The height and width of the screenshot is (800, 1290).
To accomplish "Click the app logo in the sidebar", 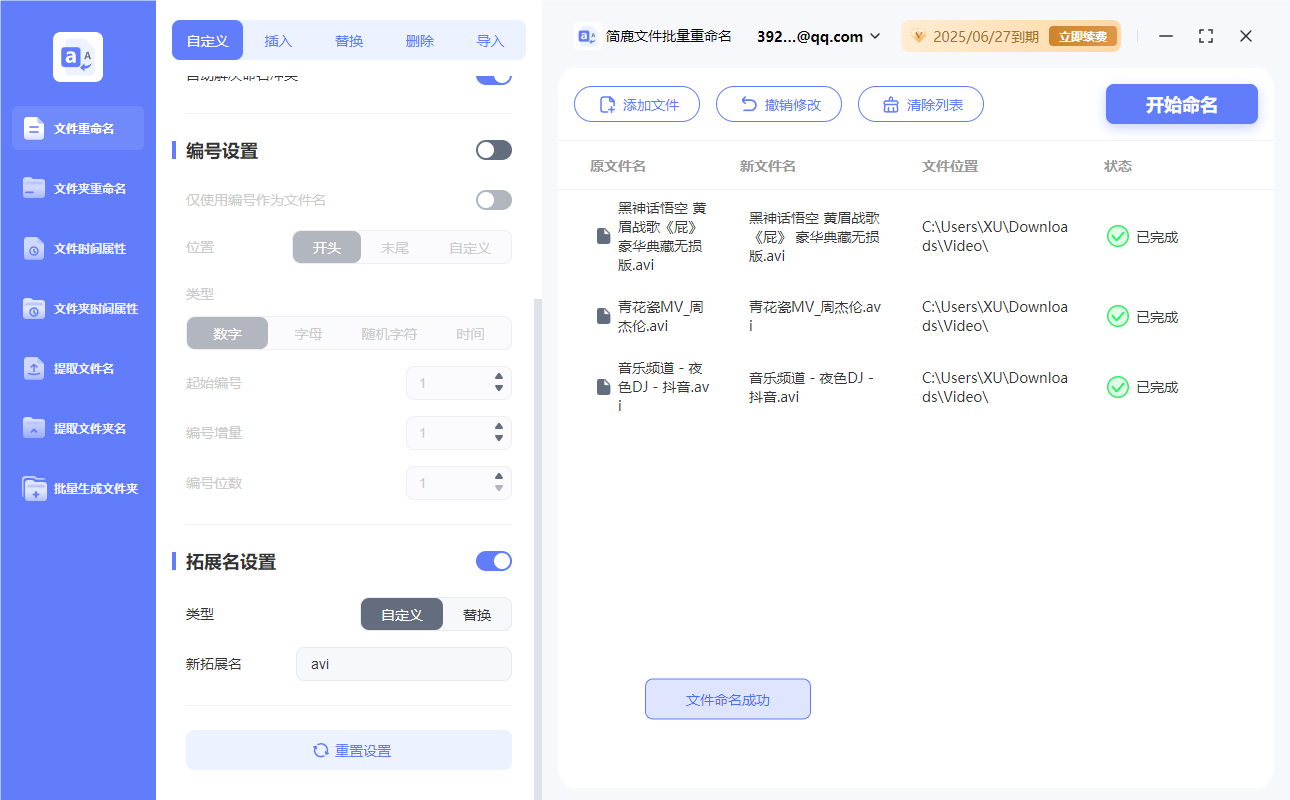I will pyautogui.click(x=77, y=56).
